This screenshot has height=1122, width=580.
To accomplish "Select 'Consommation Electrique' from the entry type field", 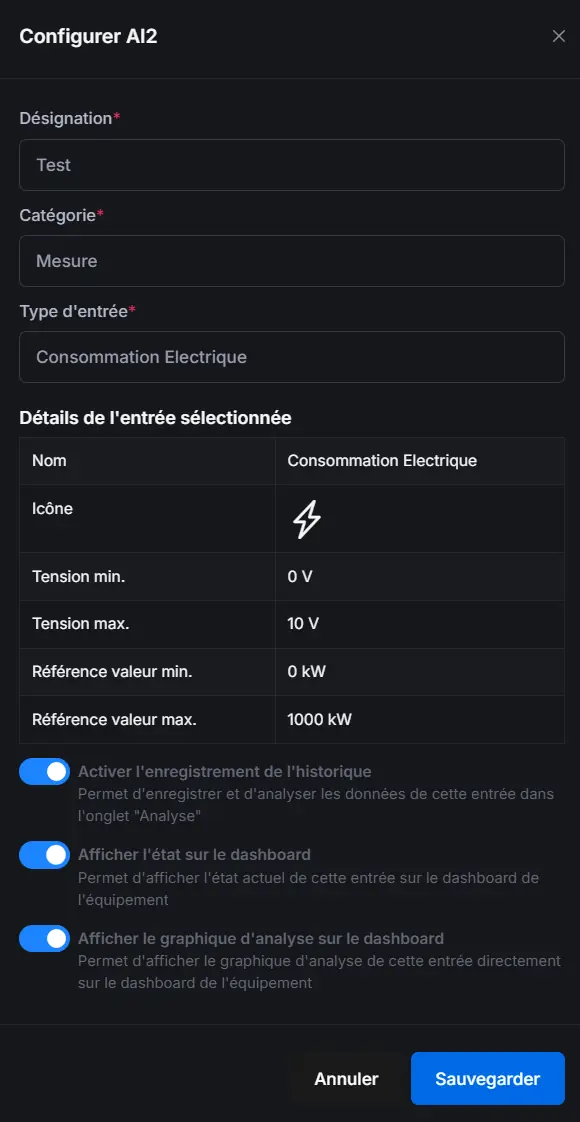I will 291,356.
